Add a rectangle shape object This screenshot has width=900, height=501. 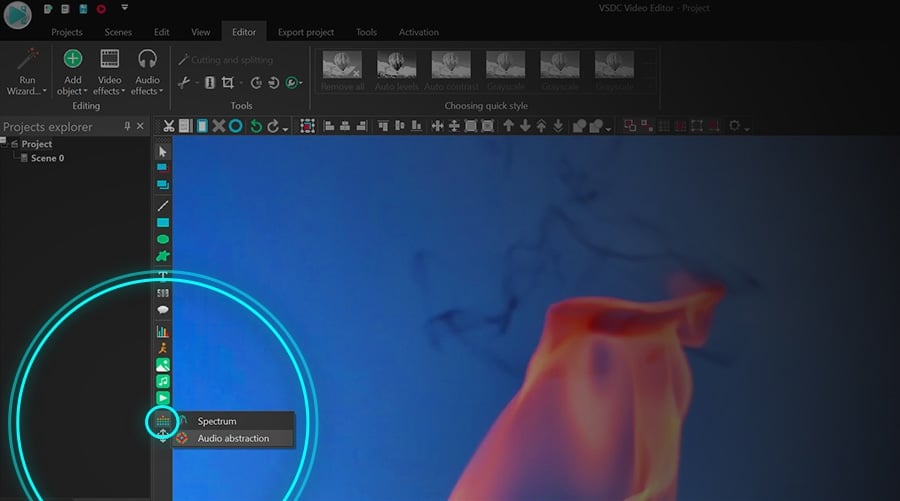click(162, 223)
